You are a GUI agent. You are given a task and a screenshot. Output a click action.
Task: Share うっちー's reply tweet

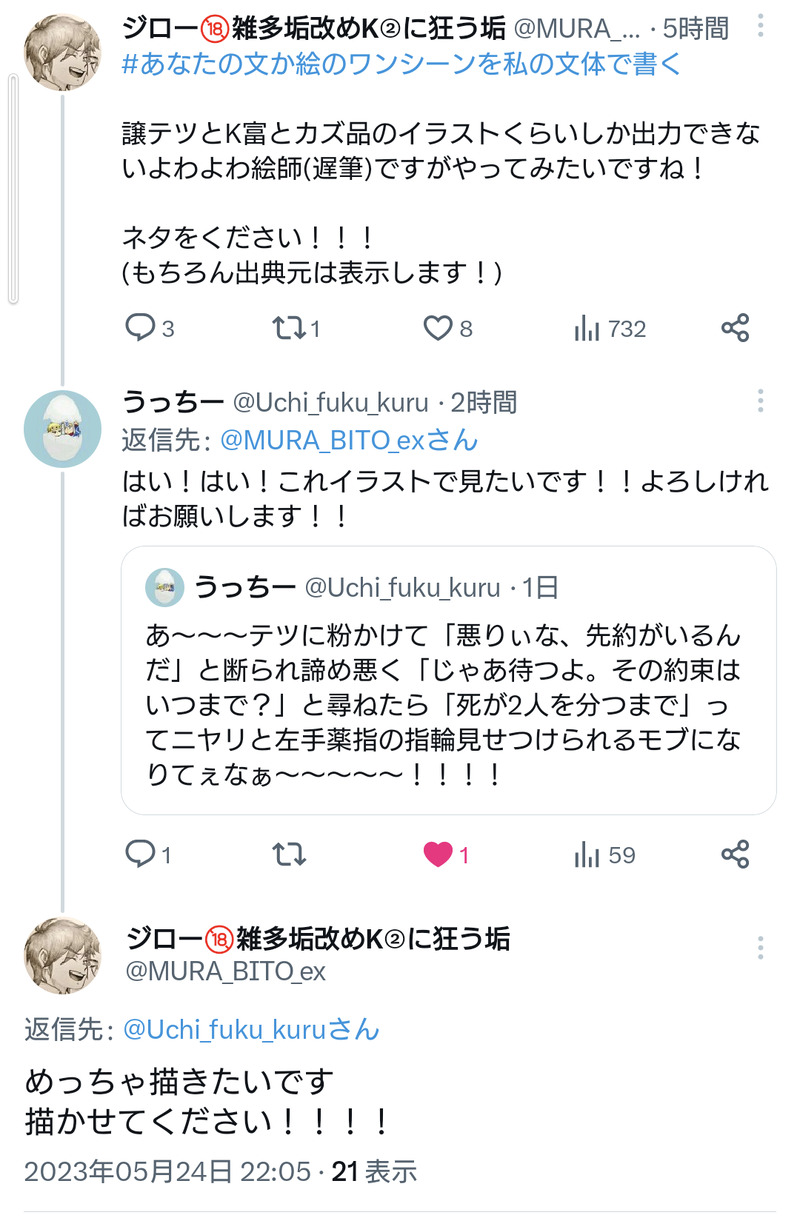(735, 854)
